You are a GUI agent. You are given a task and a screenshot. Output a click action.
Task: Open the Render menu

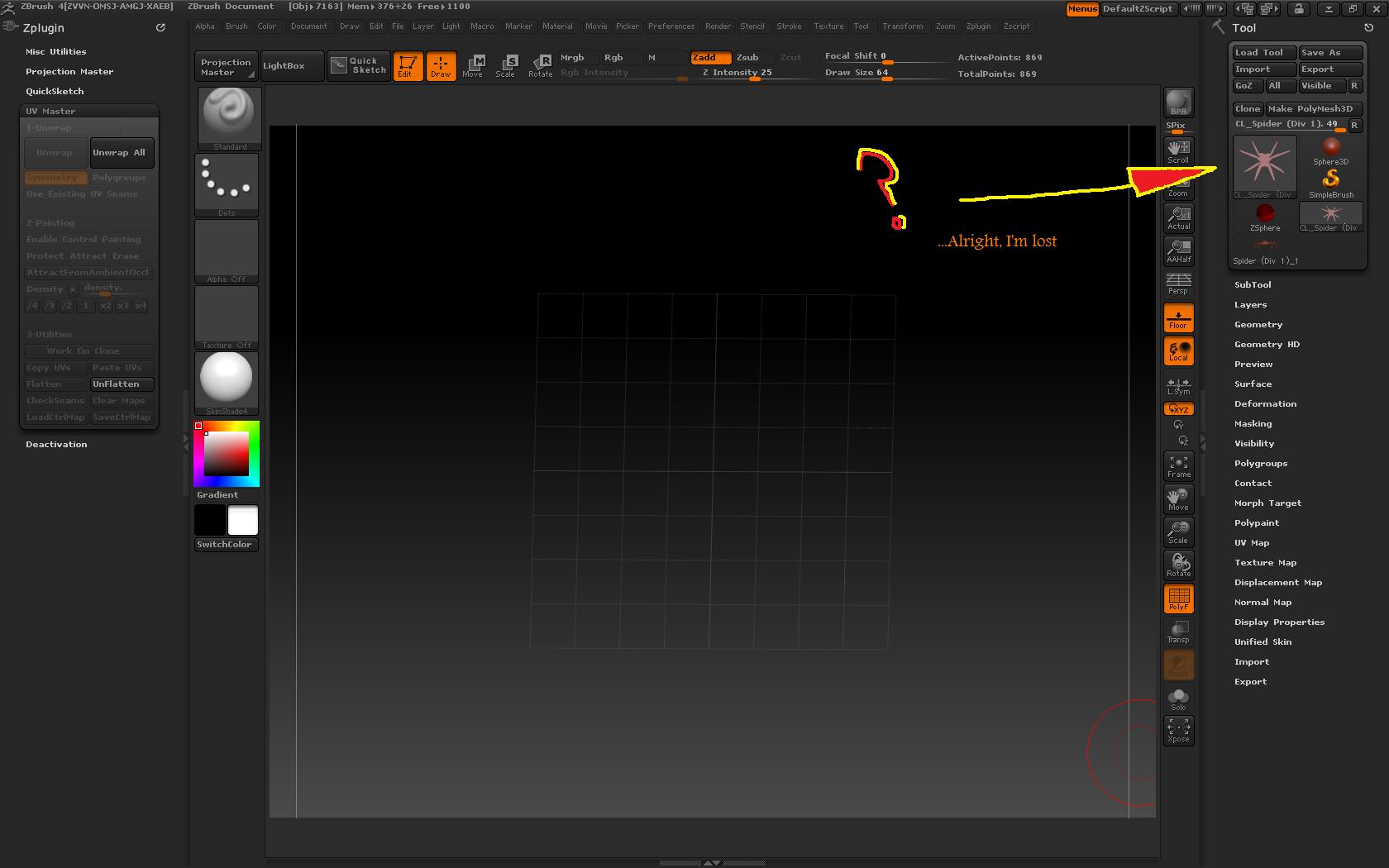(718, 26)
